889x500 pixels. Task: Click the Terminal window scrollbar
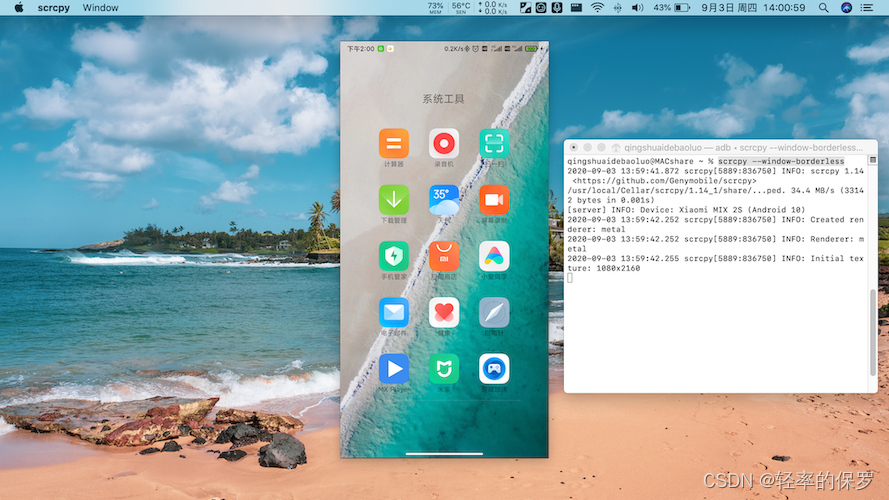click(x=873, y=332)
